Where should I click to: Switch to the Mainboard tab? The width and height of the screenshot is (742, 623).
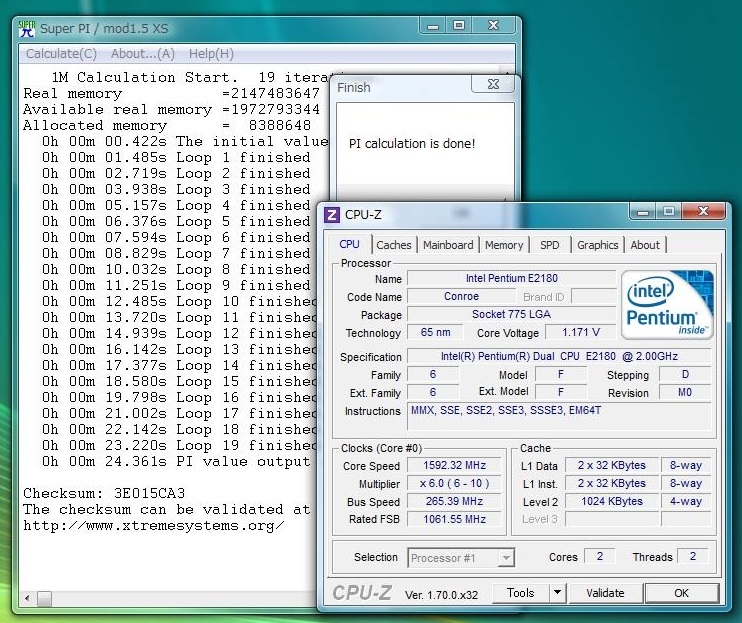[x=448, y=245]
